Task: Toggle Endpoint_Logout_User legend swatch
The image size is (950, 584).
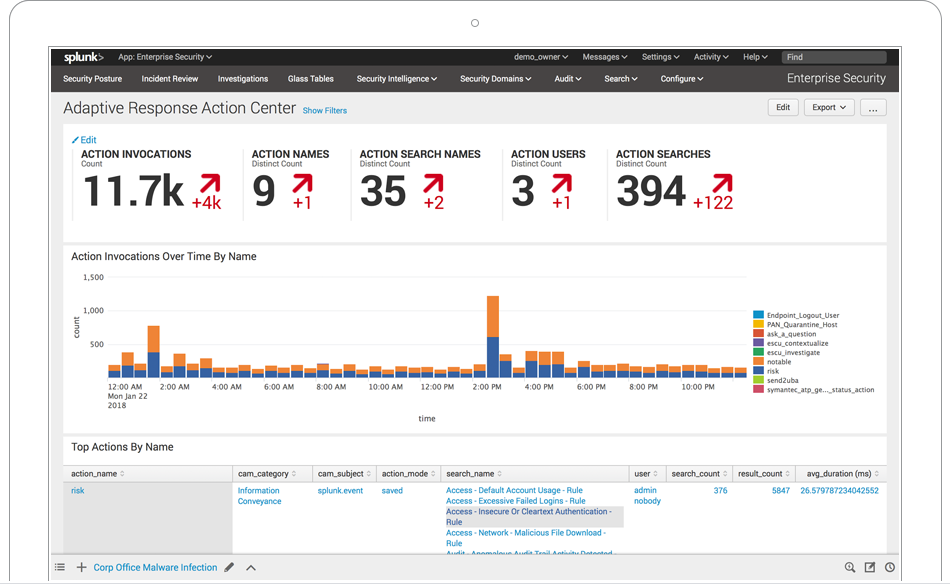Action: click(758, 315)
